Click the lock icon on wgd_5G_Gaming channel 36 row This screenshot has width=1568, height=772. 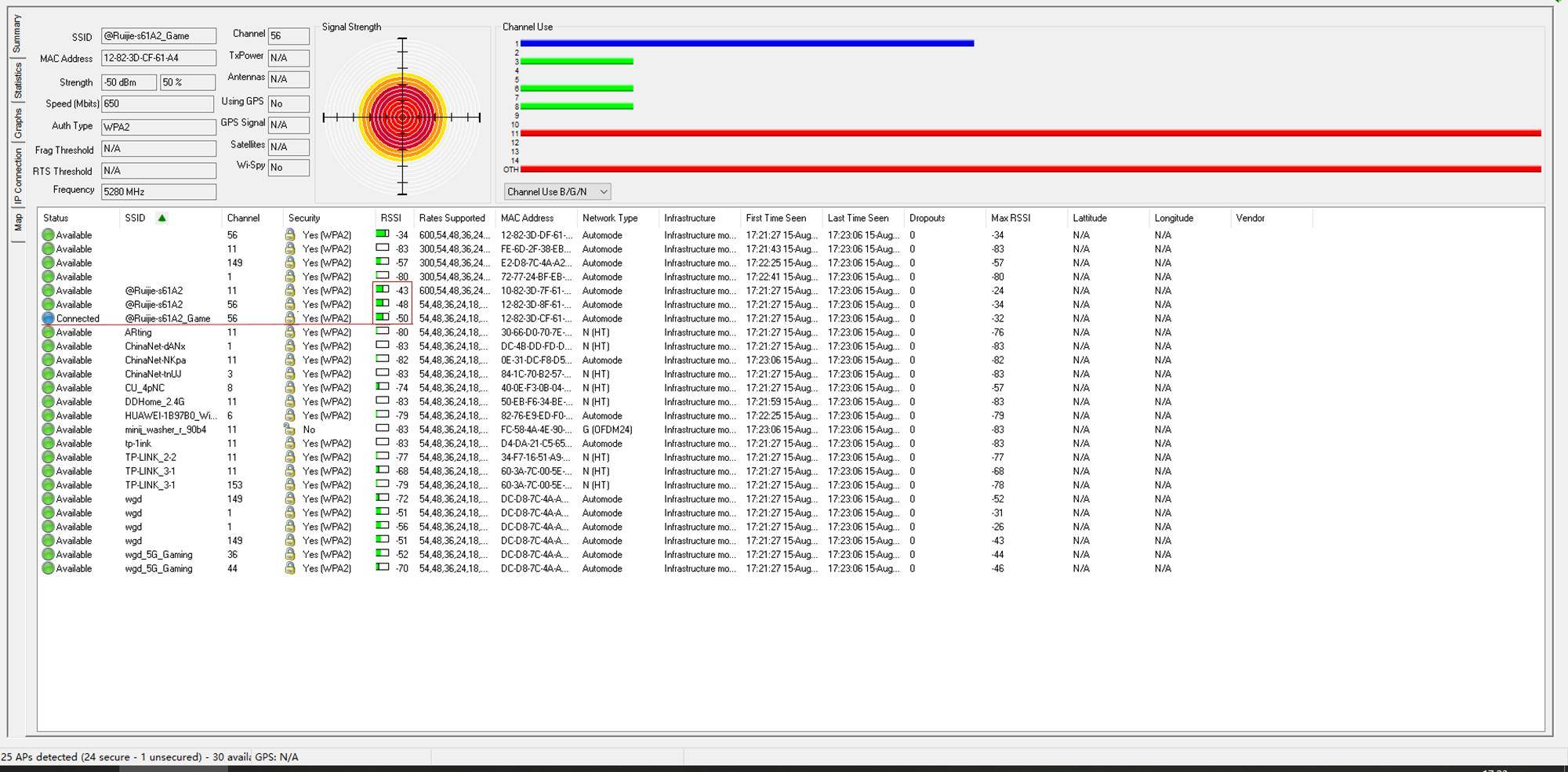[290, 555]
